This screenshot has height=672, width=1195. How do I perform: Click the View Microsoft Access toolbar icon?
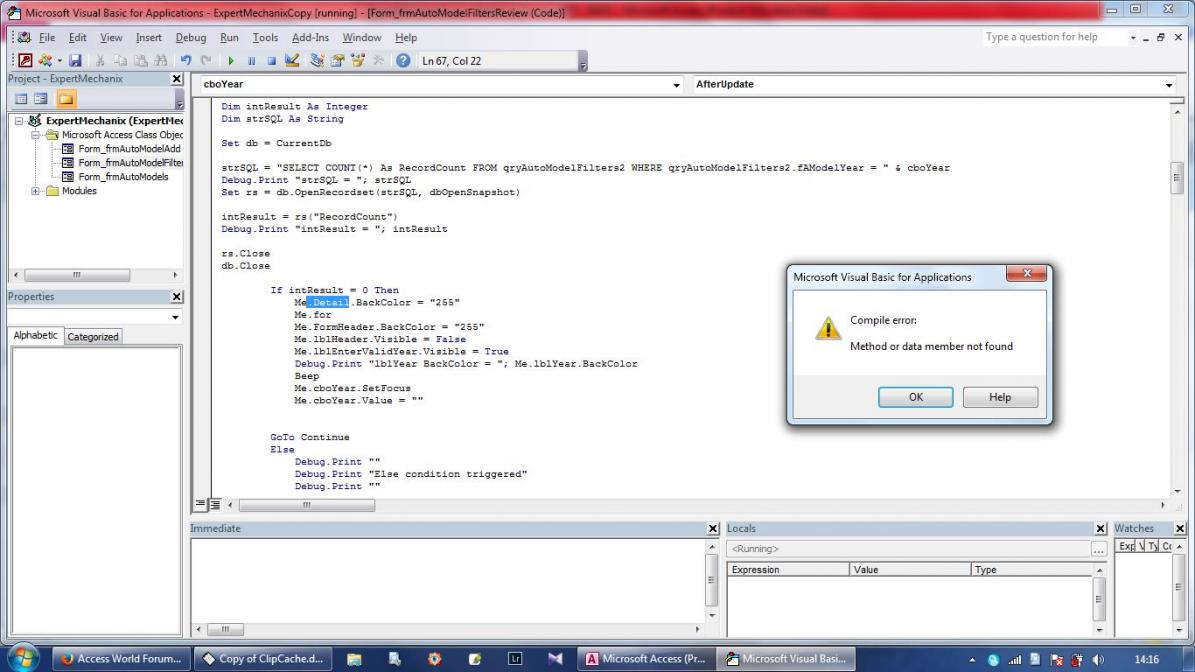pos(25,61)
